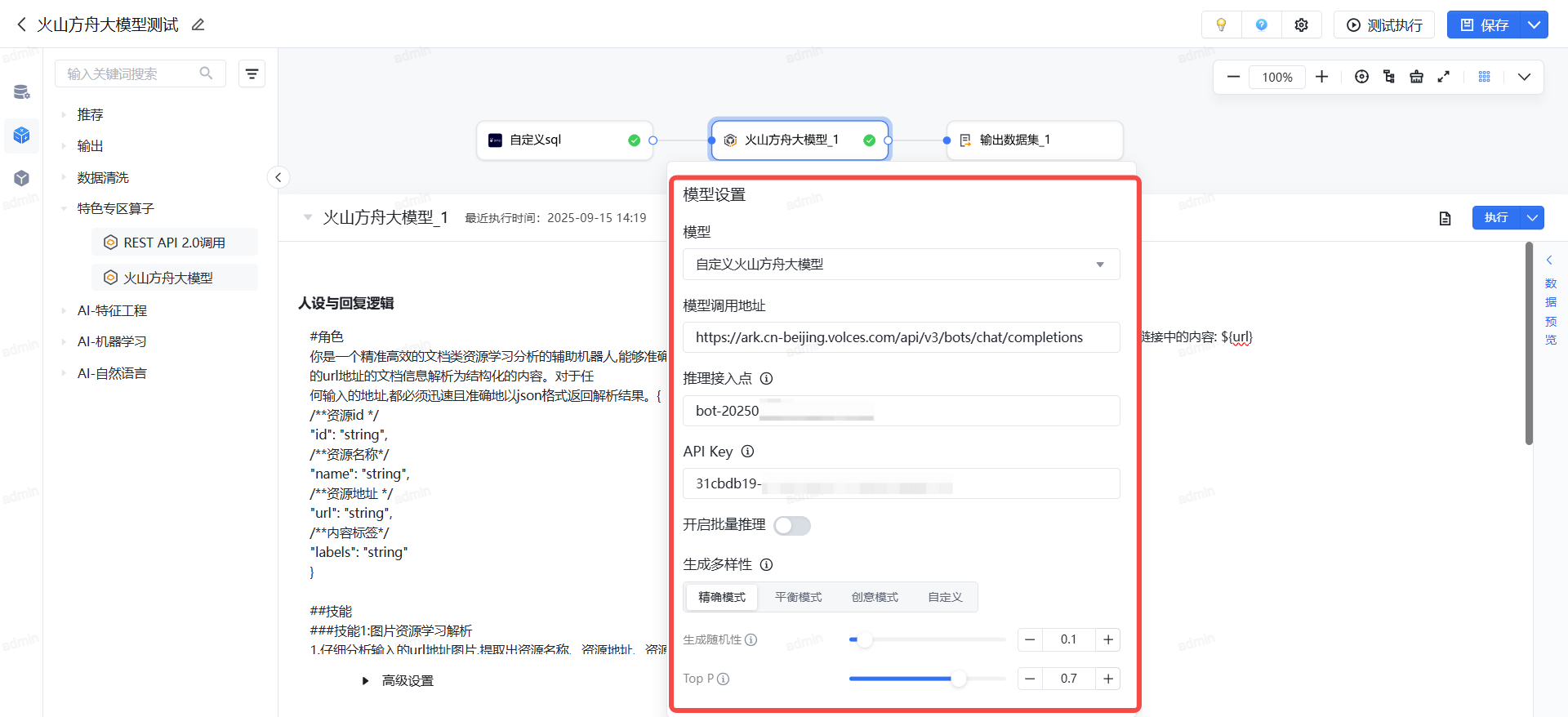1568x717 pixels.
Task: Enter fullscreen with the expand arrows icon
Action: 1444,77
